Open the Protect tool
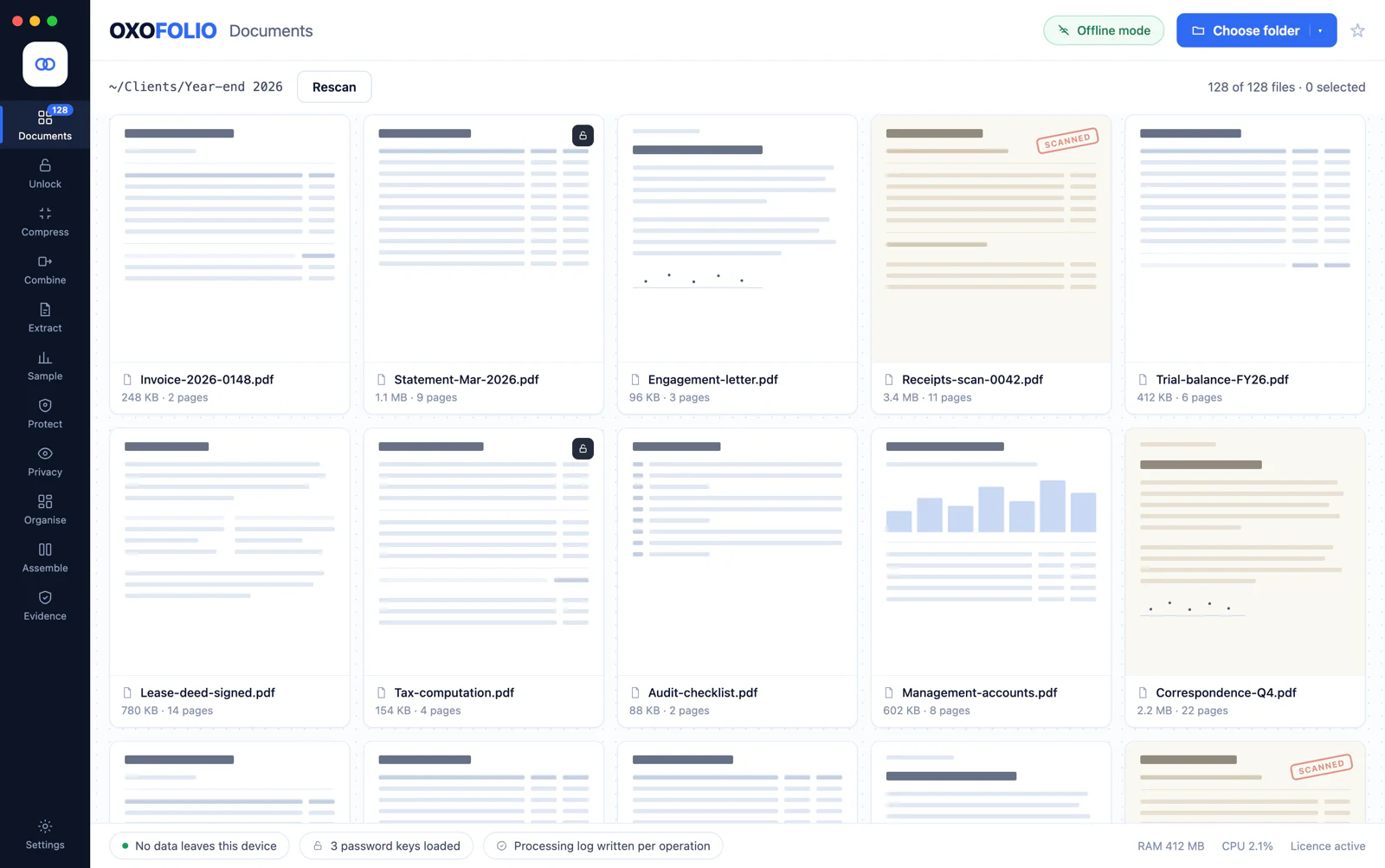This screenshot has height=868, width=1385. click(45, 414)
